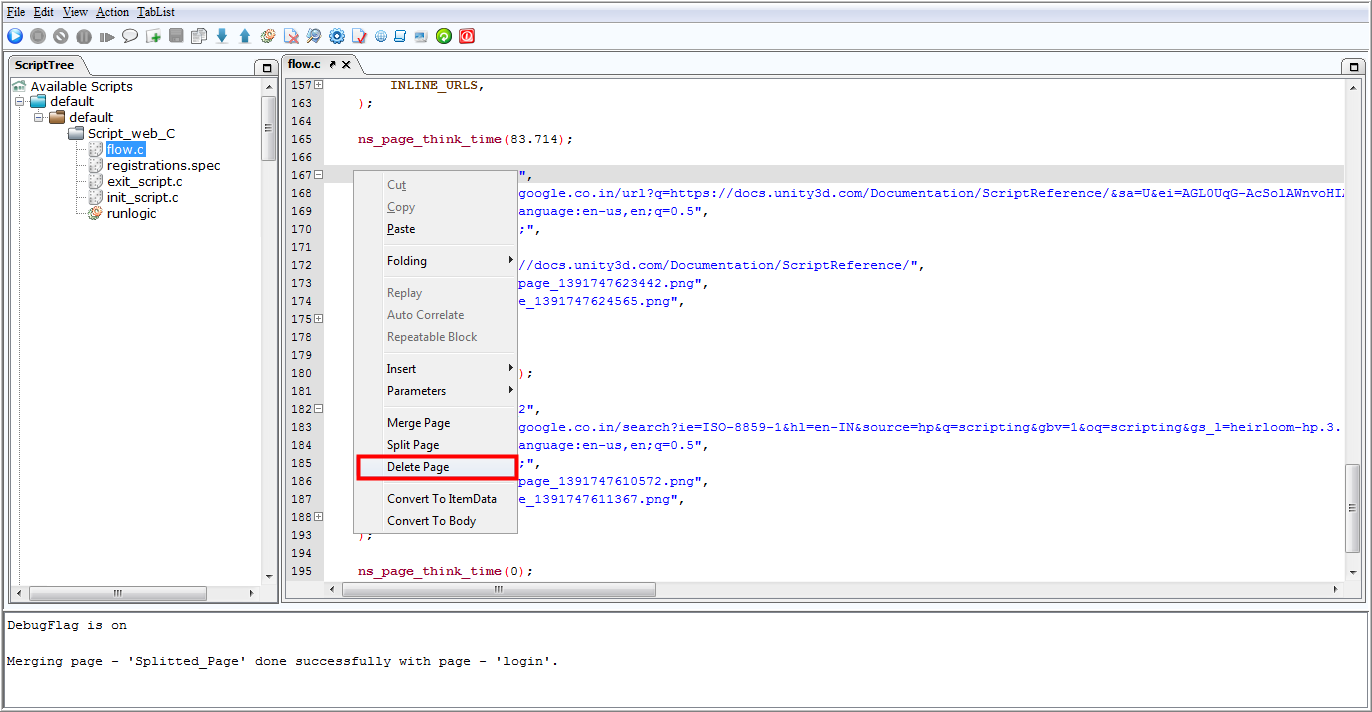The image size is (1372, 712).
Task: Click the blue settings gear icon
Action: (x=337, y=36)
